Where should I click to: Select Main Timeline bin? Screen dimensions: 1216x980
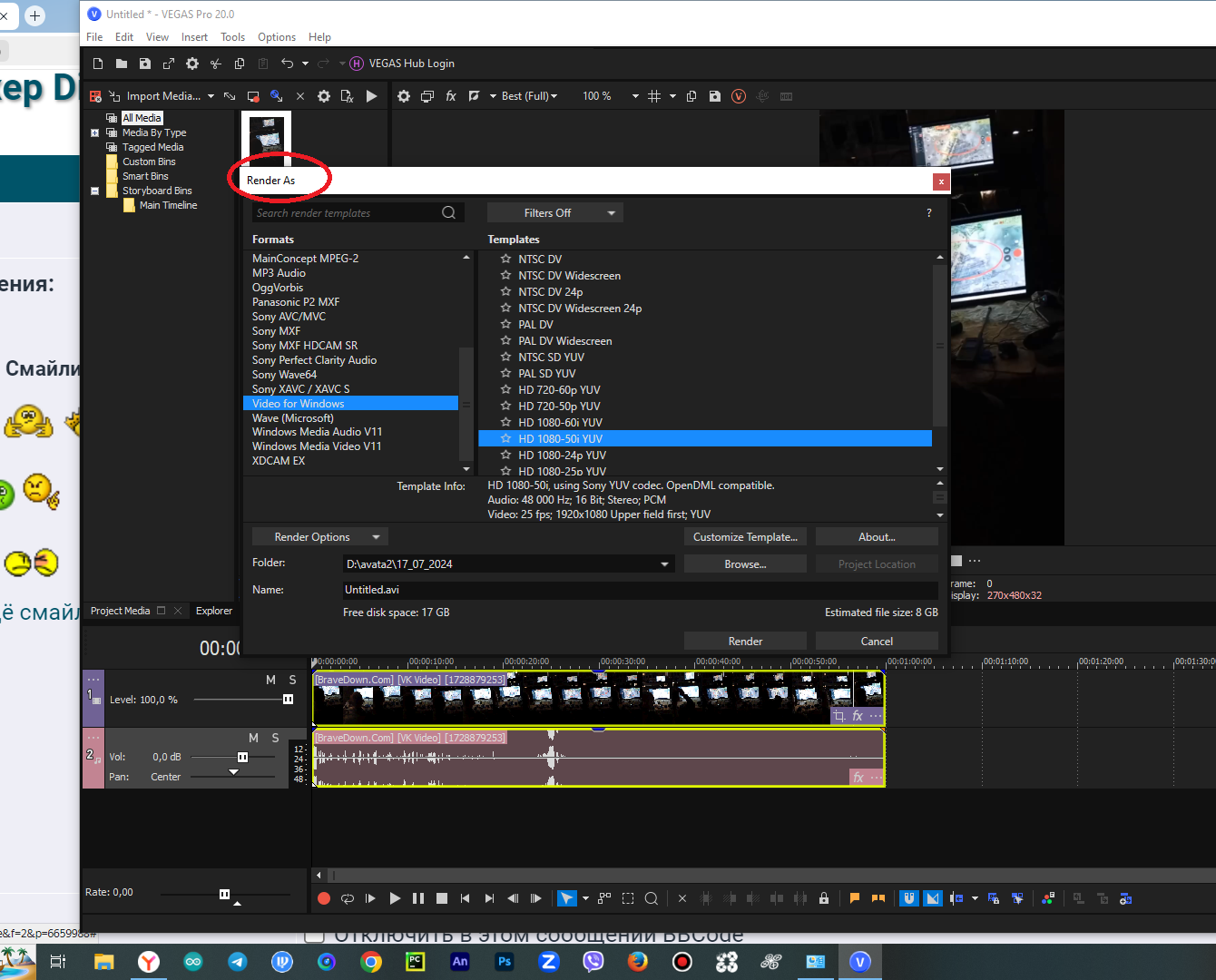click(168, 205)
